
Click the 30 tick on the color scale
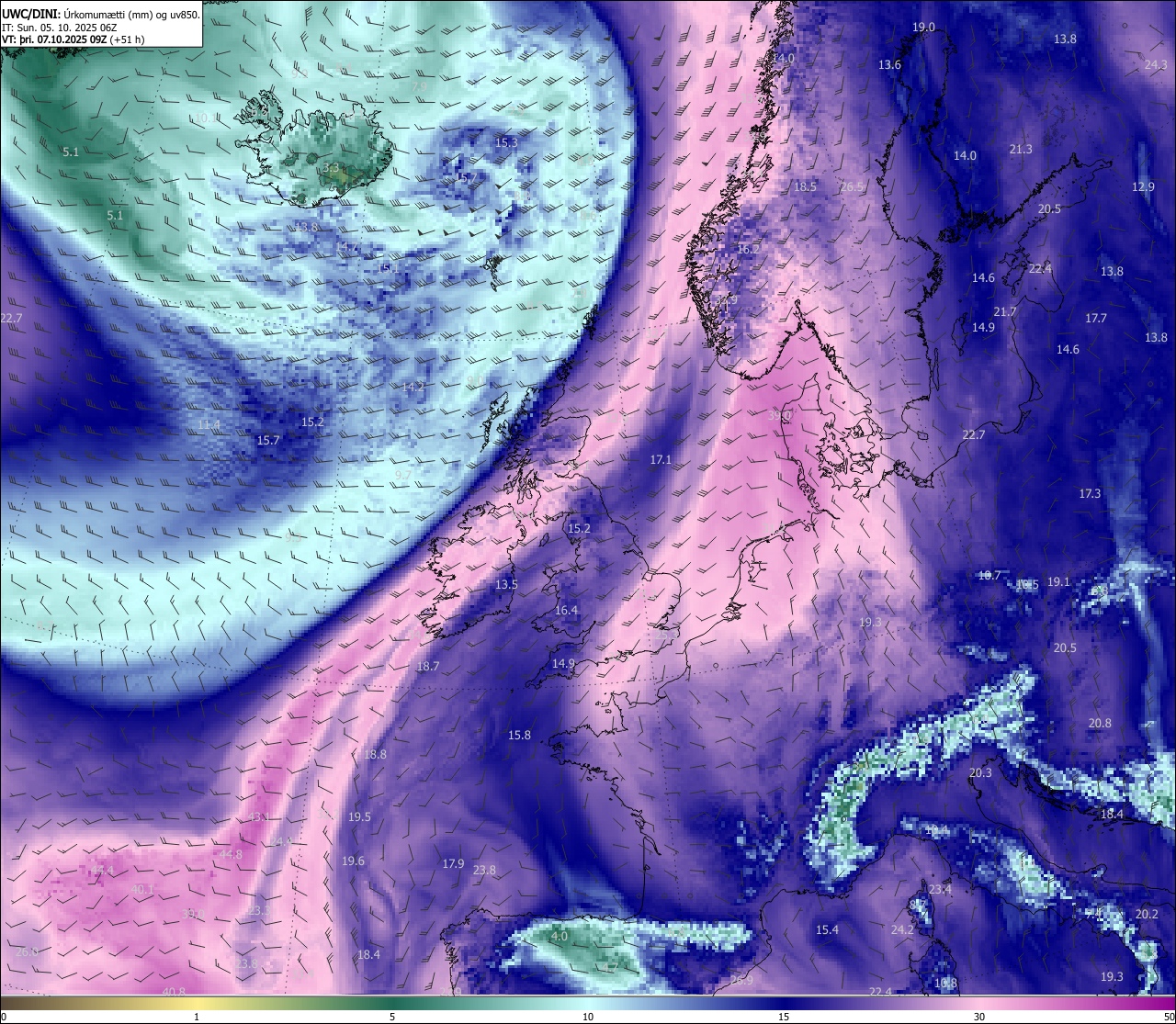(979, 1017)
